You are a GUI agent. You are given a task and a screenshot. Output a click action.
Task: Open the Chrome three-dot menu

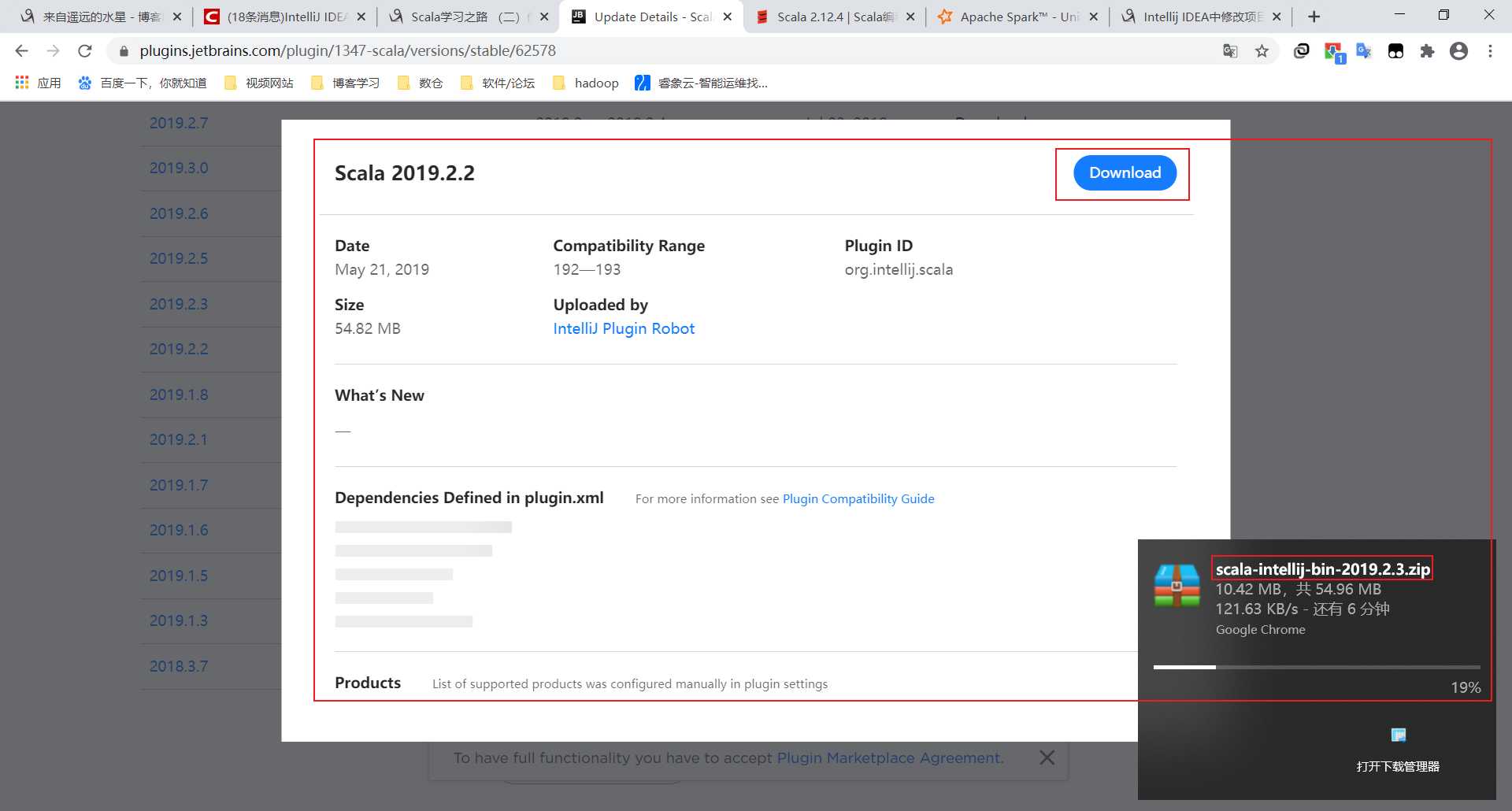[x=1490, y=51]
